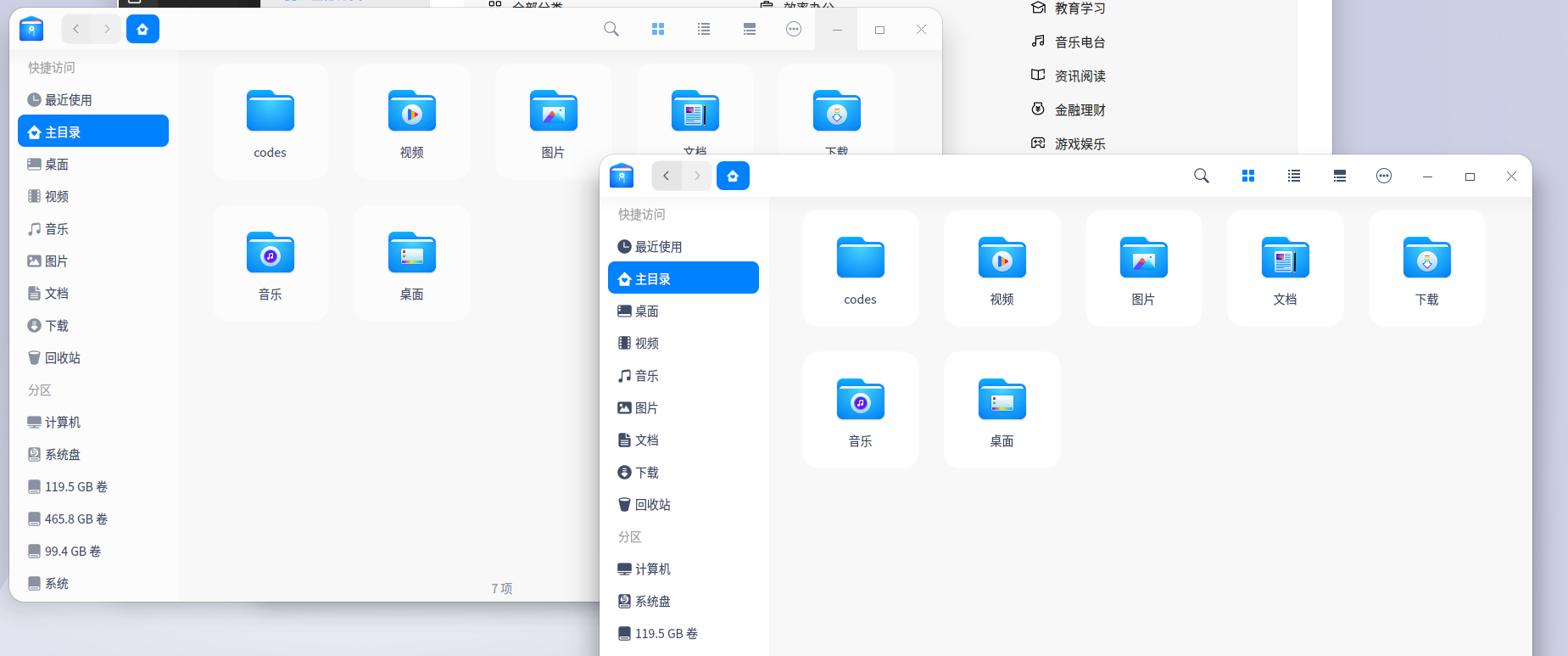The width and height of the screenshot is (1568, 656).
Task: Open 系统 volume in back window sidebar
Action: click(93, 583)
